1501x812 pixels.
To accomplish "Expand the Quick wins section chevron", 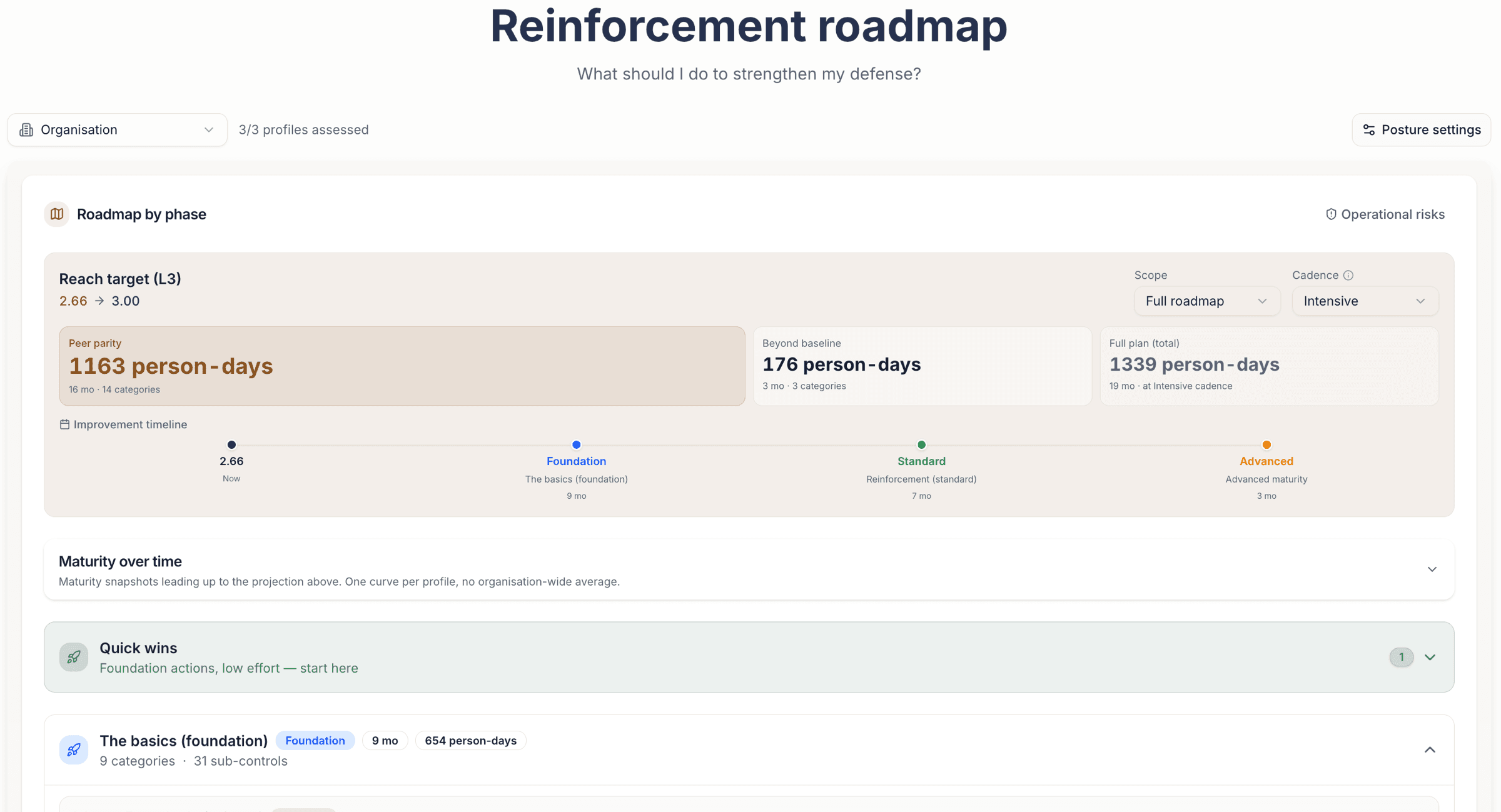I will pyautogui.click(x=1430, y=657).
